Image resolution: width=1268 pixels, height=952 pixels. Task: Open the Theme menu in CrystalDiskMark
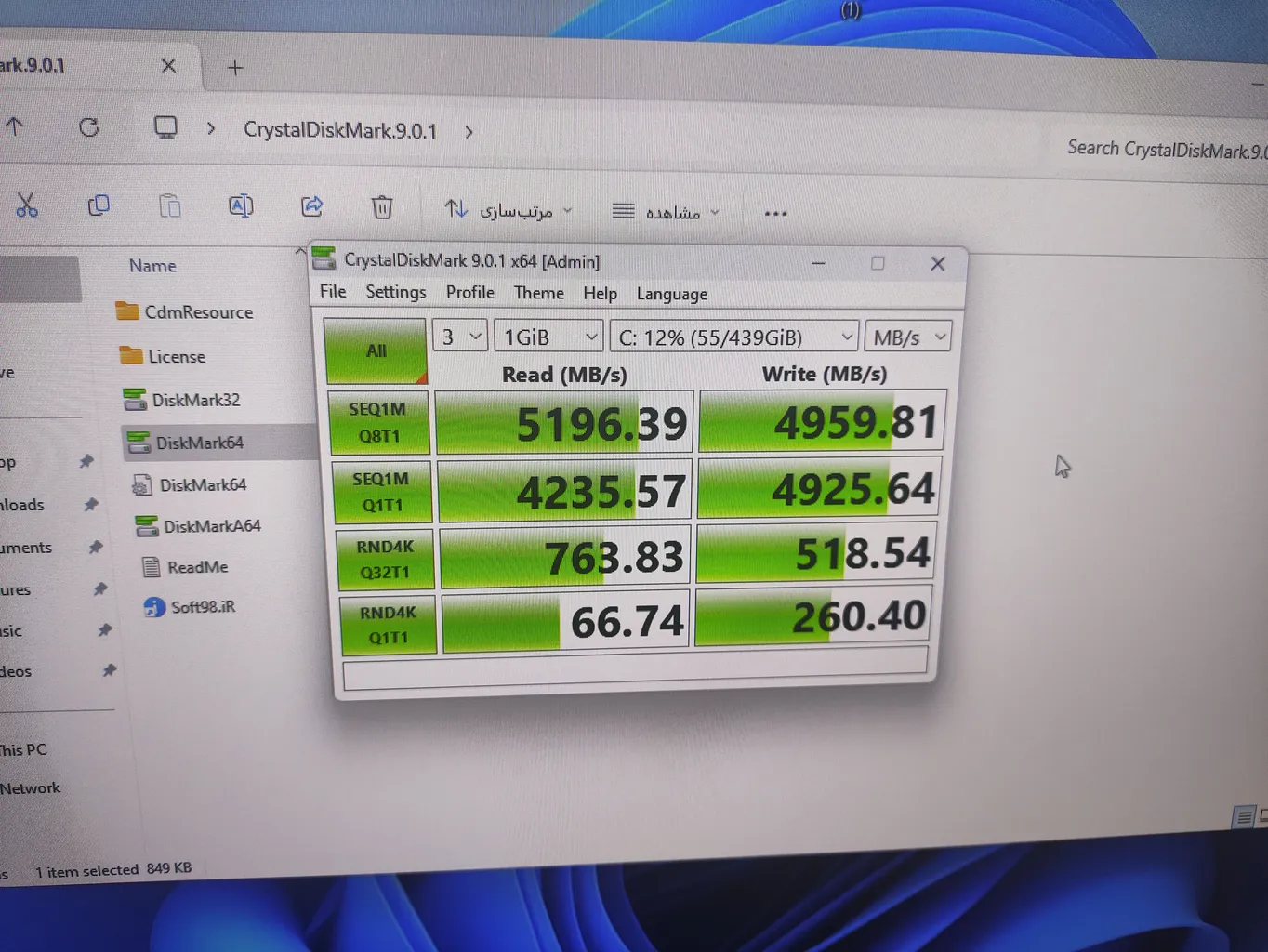(538, 293)
